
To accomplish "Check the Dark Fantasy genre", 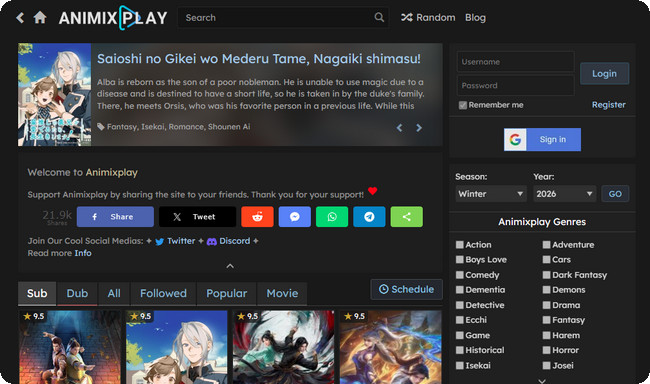I will click(x=547, y=275).
